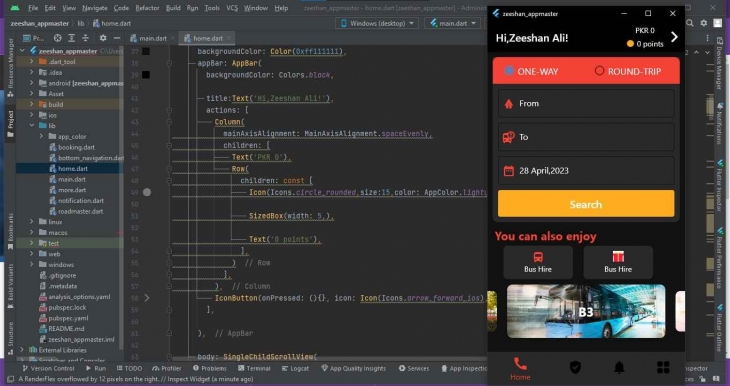This screenshot has width=730, height=386.
Task: Click the first Bus Hire card
Action: click(x=538, y=263)
